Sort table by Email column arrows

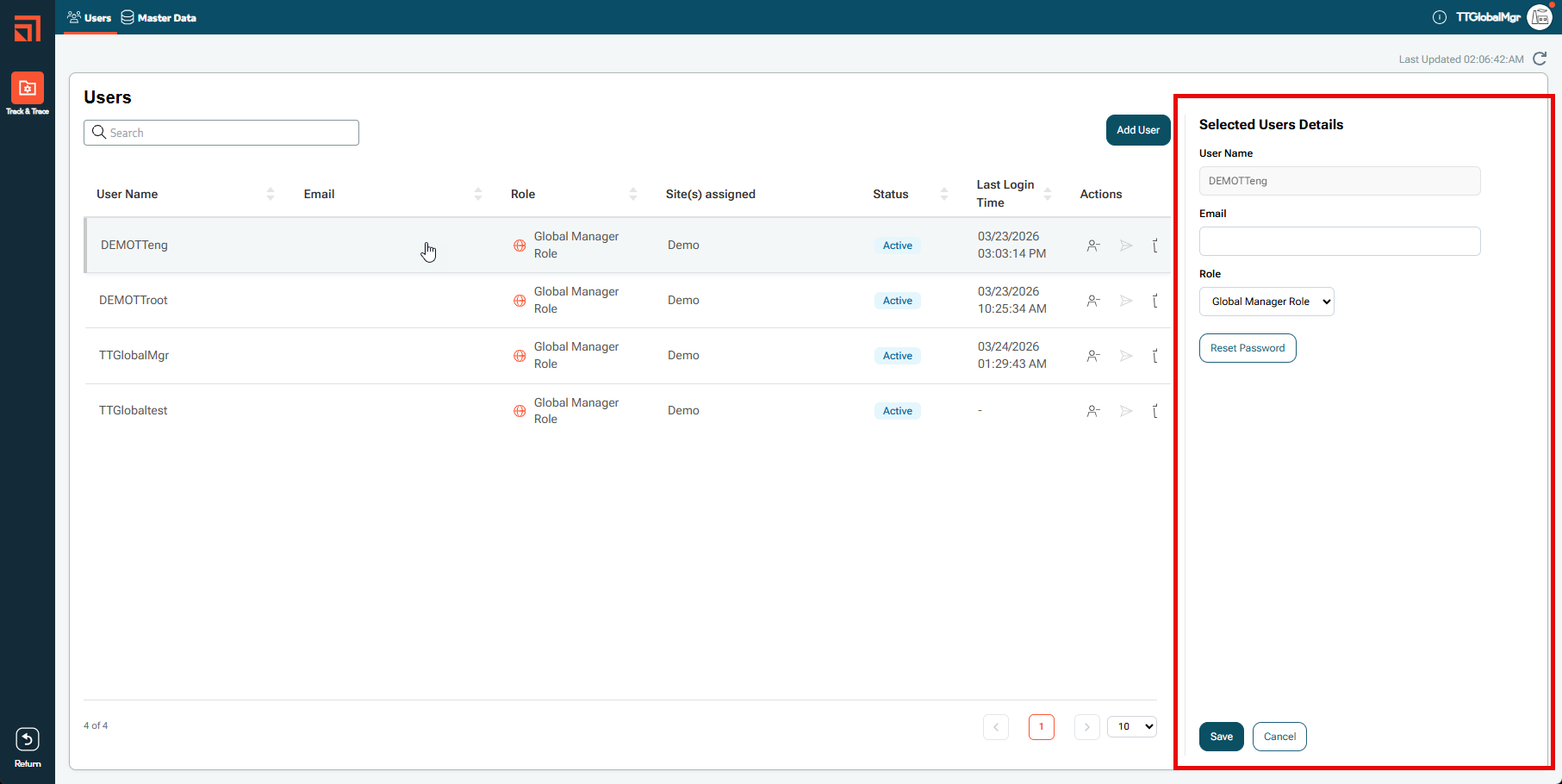pyautogui.click(x=478, y=194)
